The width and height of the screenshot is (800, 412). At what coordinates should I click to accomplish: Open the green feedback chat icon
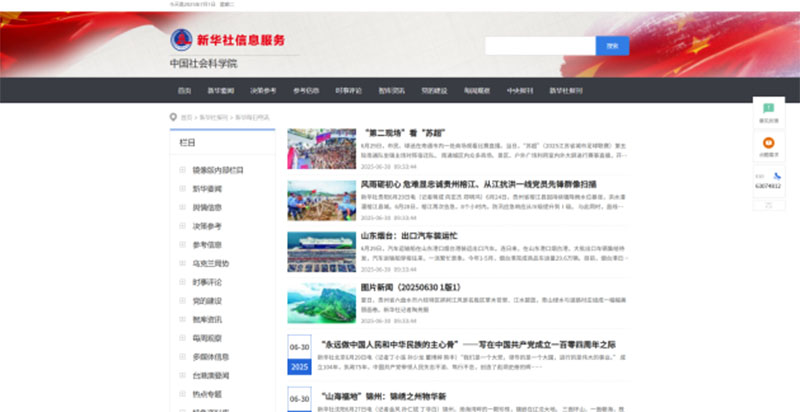coord(768,108)
